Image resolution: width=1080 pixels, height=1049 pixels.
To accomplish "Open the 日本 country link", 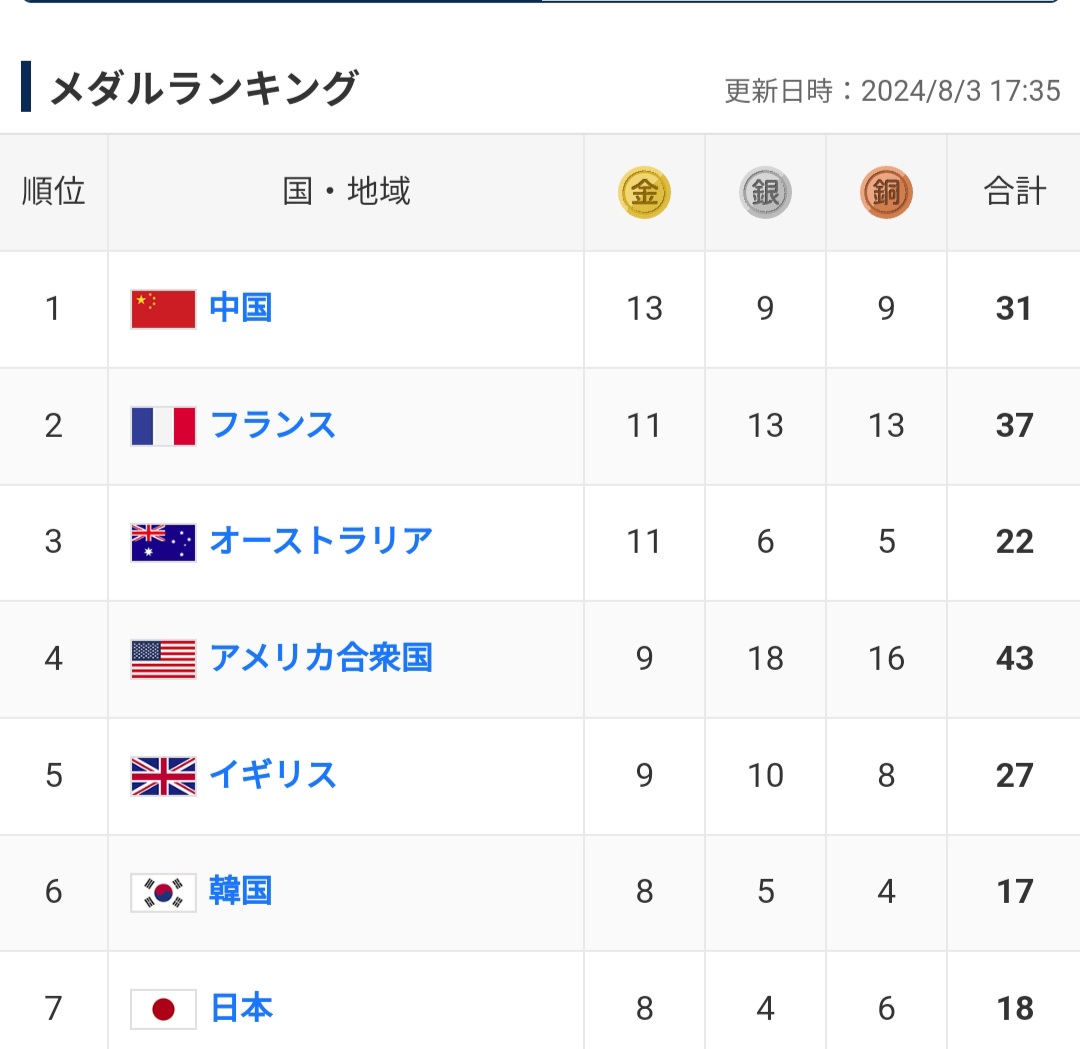I will tap(241, 1008).
